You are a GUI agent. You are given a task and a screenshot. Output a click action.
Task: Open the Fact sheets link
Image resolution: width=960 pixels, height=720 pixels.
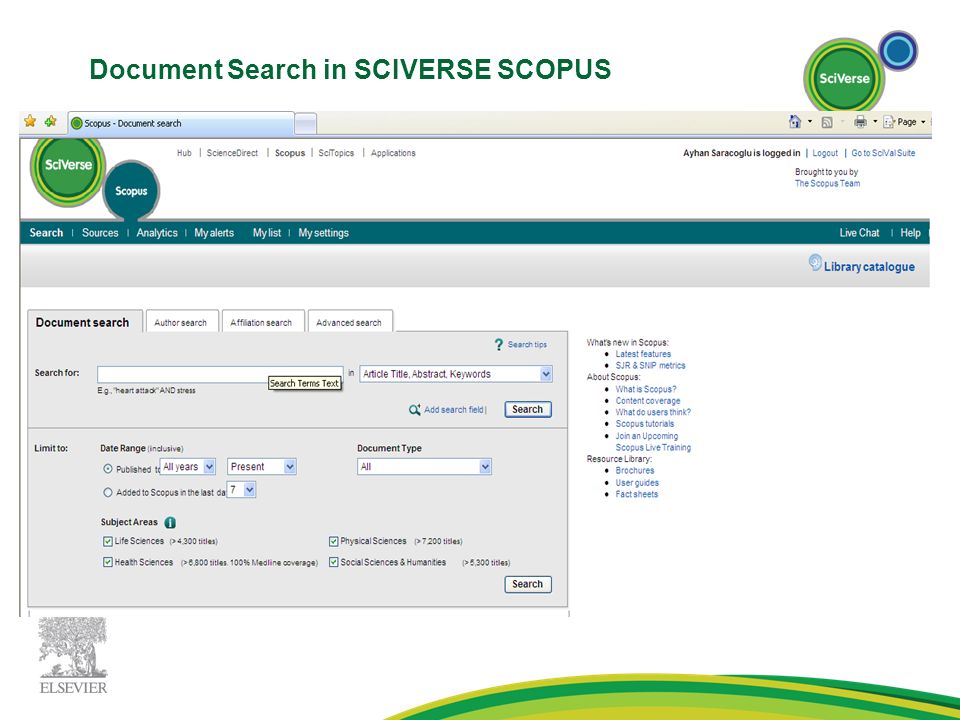tap(637, 494)
